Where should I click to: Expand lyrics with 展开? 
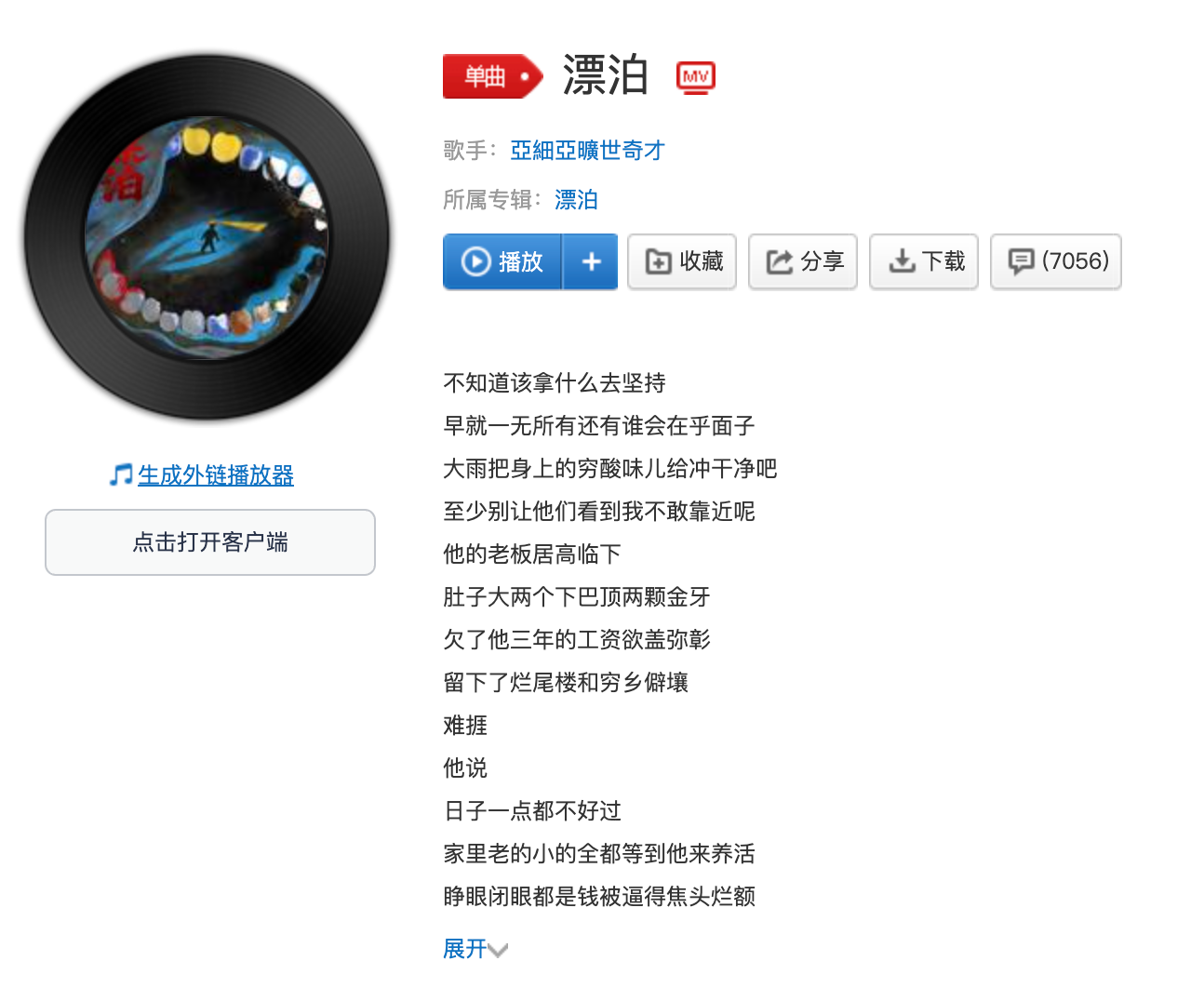[x=465, y=948]
